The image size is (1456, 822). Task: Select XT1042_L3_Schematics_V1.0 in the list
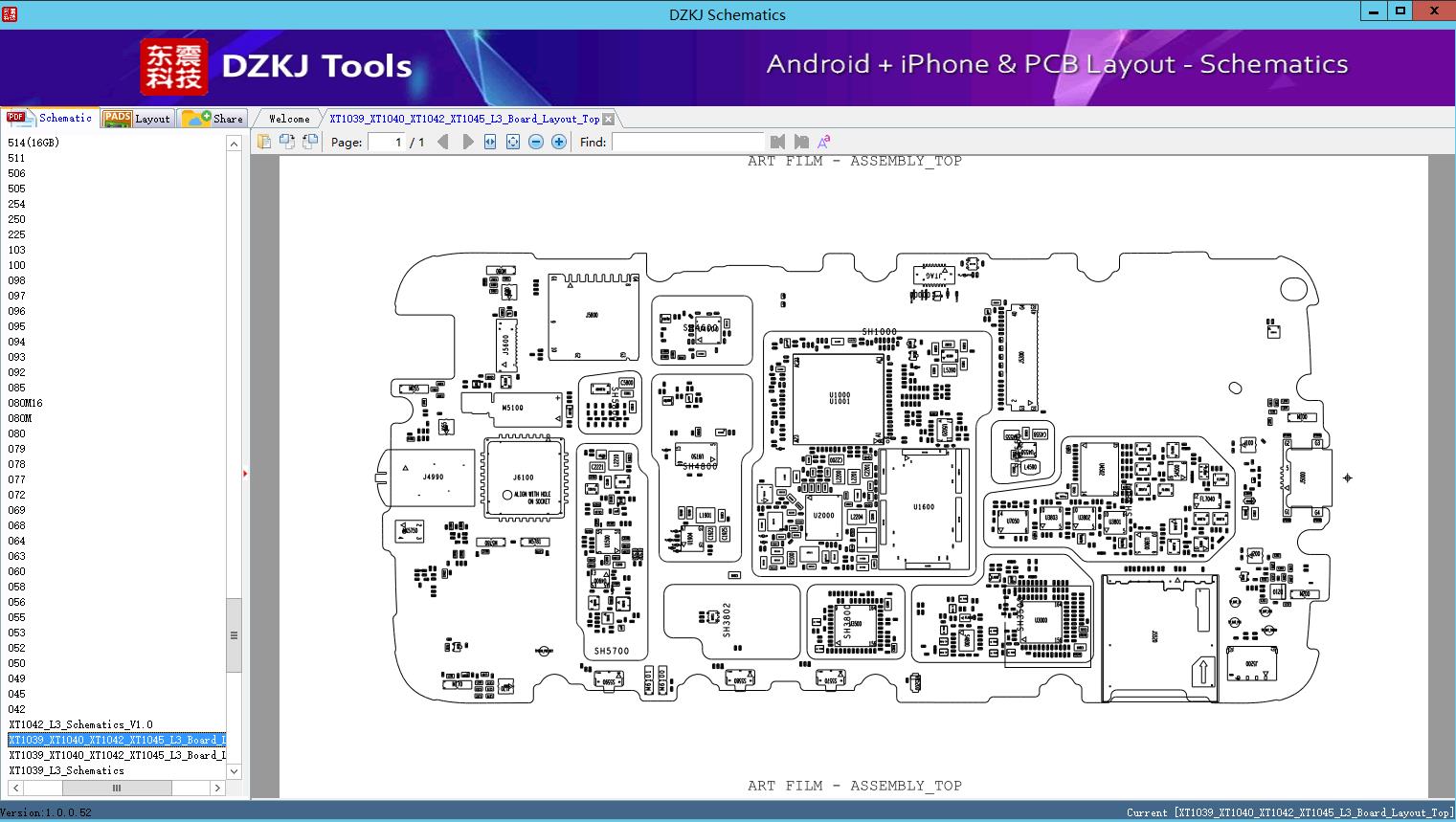coord(80,724)
